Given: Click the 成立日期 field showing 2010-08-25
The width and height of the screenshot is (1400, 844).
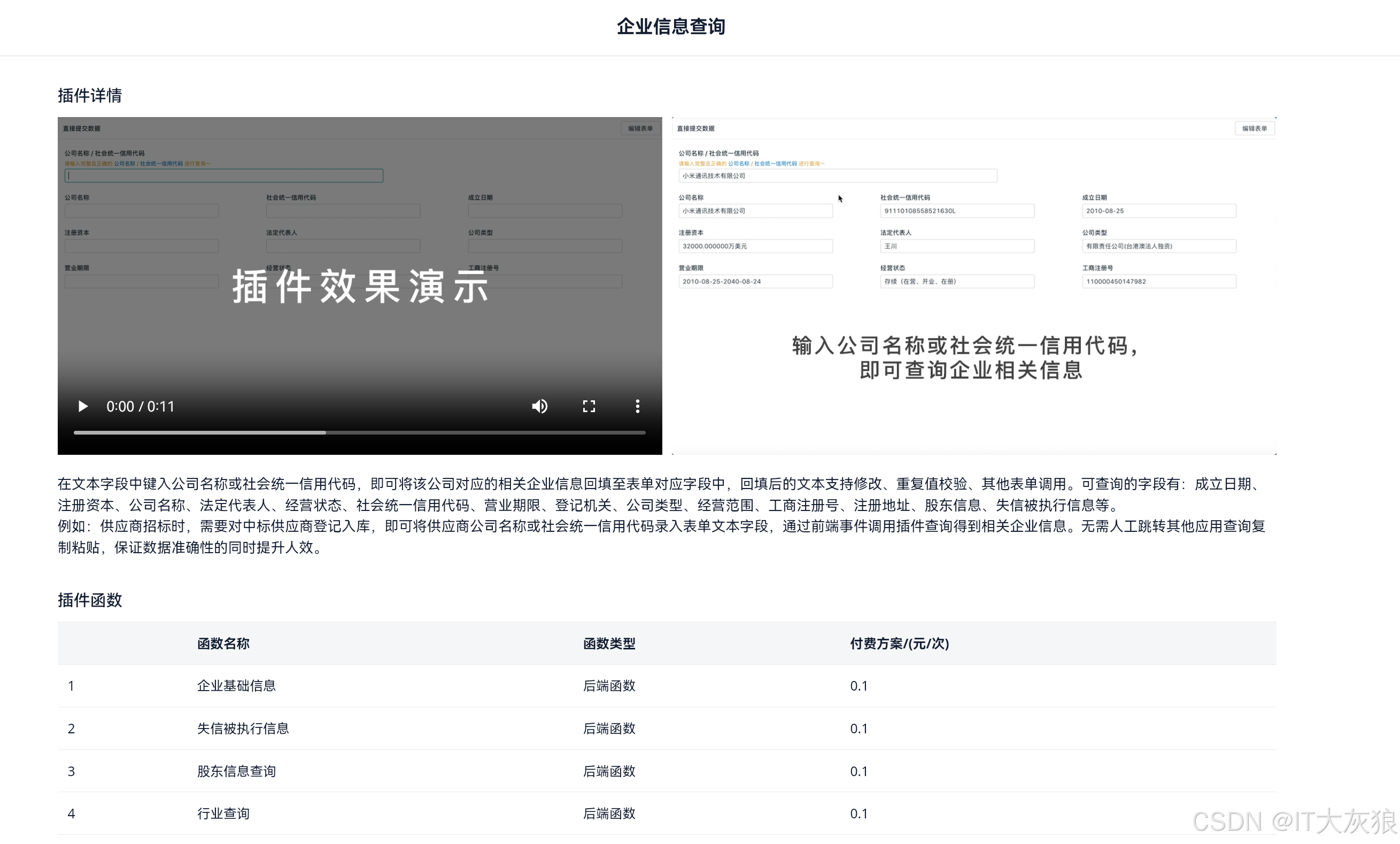Looking at the screenshot, I should (1158, 211).
